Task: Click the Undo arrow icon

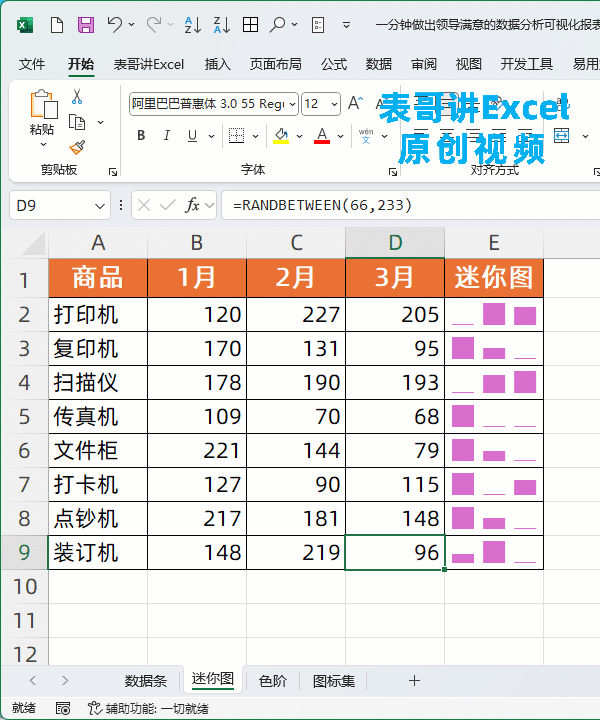Action: click(x=115, y=25)
